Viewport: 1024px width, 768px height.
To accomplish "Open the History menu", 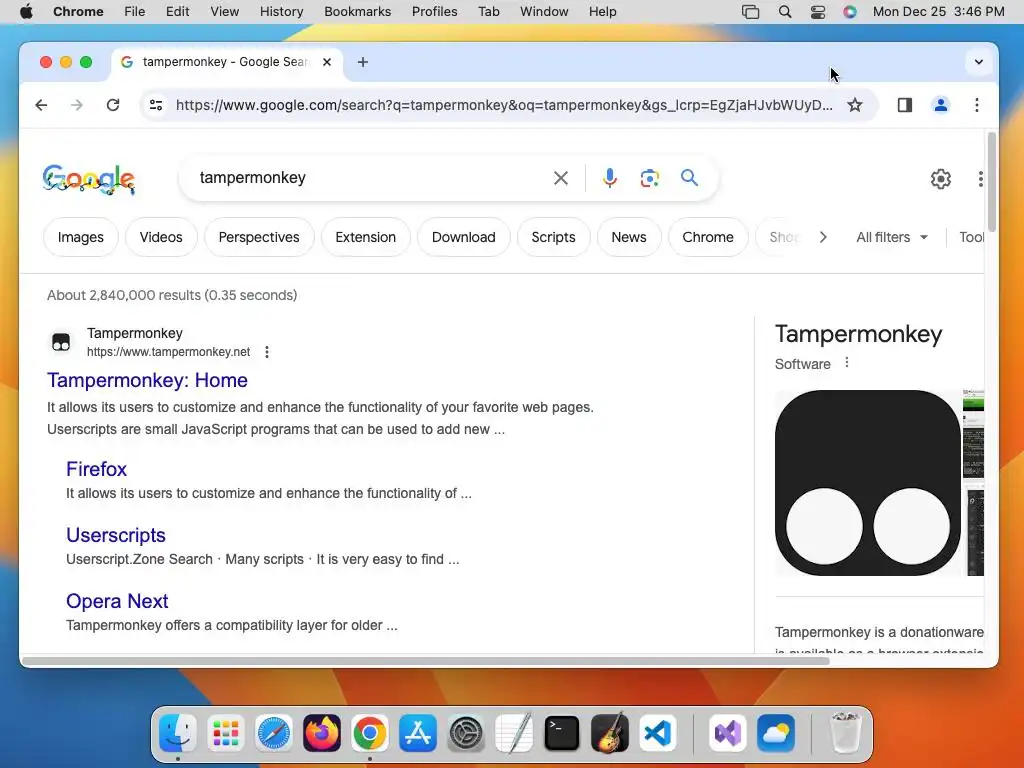I will coord(281,12).
